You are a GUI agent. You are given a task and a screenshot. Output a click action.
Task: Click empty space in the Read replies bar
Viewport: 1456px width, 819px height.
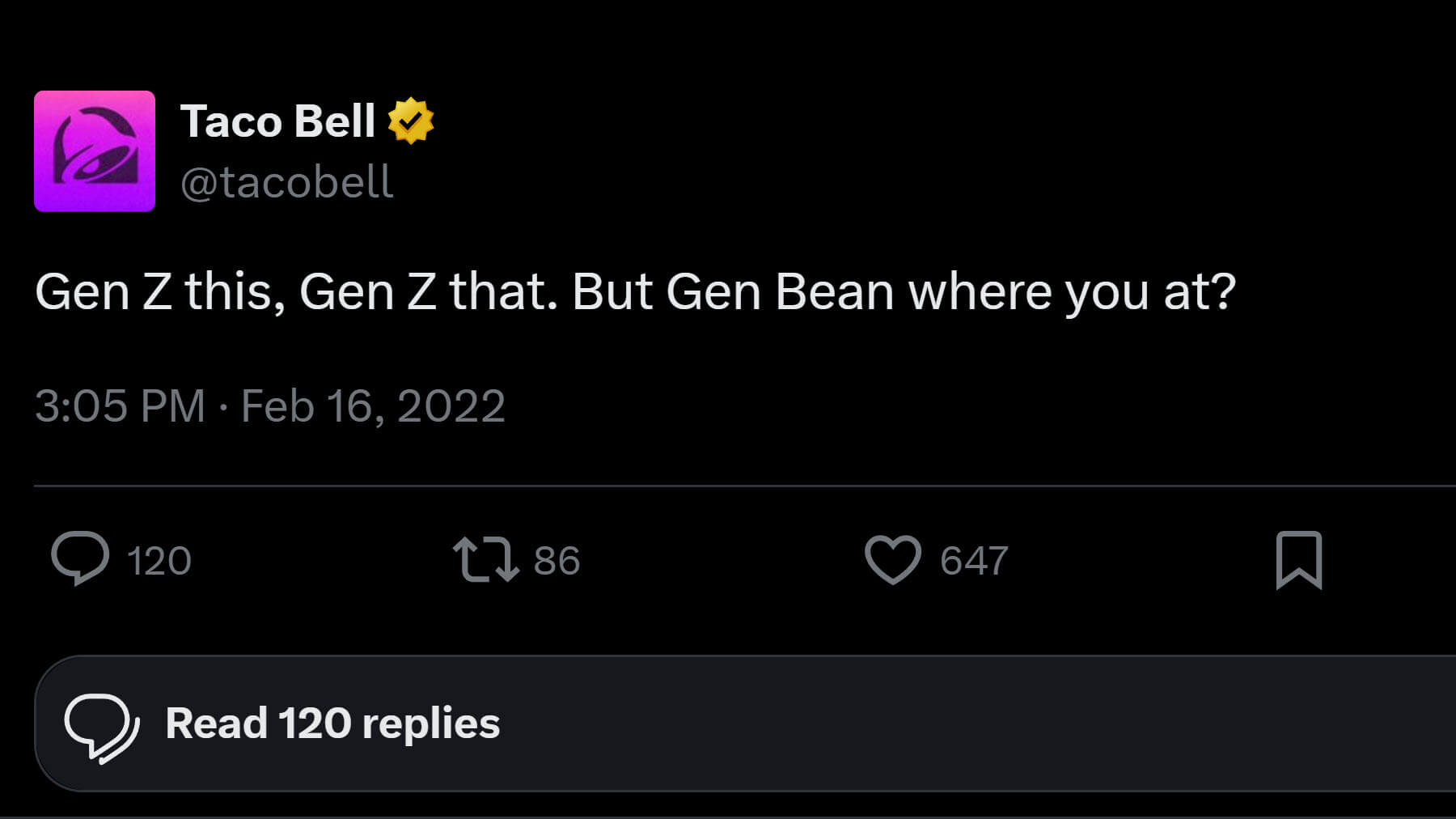[890, 724]
